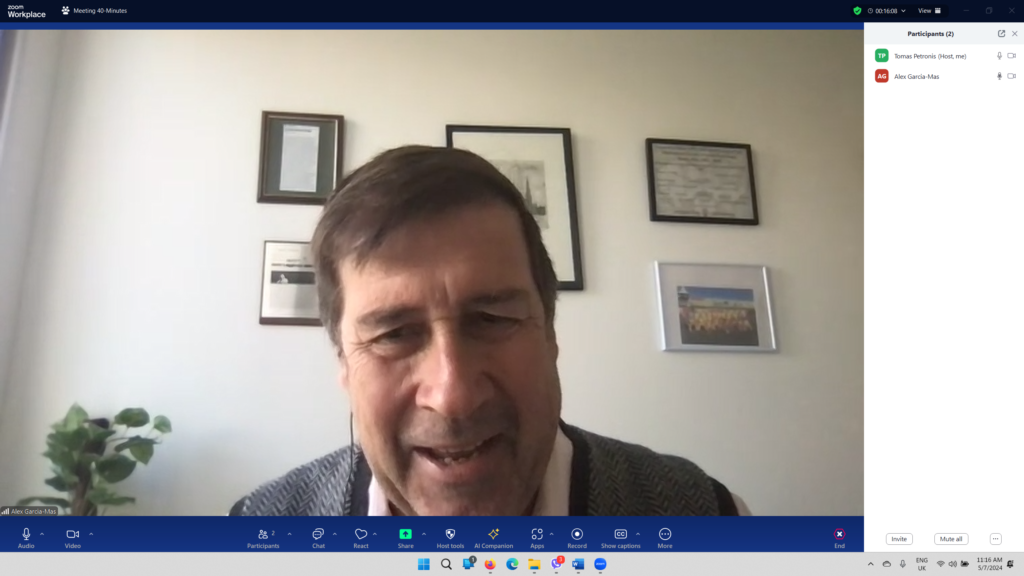Pop out the Participants panel

pos(1001,33)
